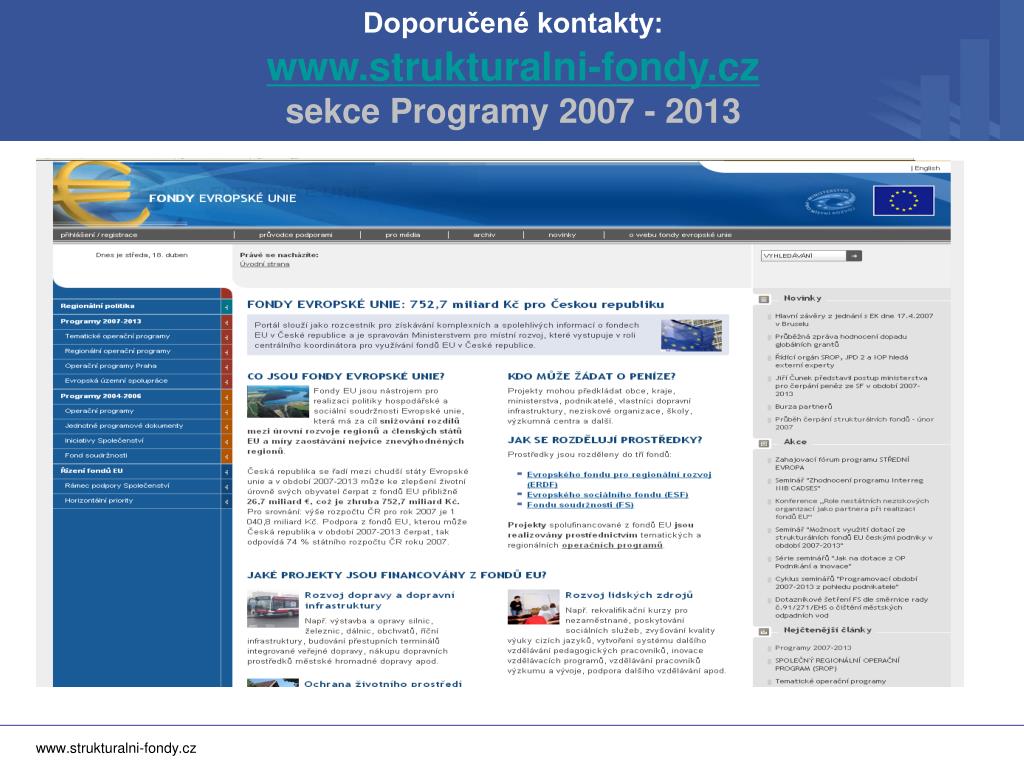Expand arrow next to Tematické operační programy
The height and width of the screenshot is (768, 1024).
(x=227, y=337)
